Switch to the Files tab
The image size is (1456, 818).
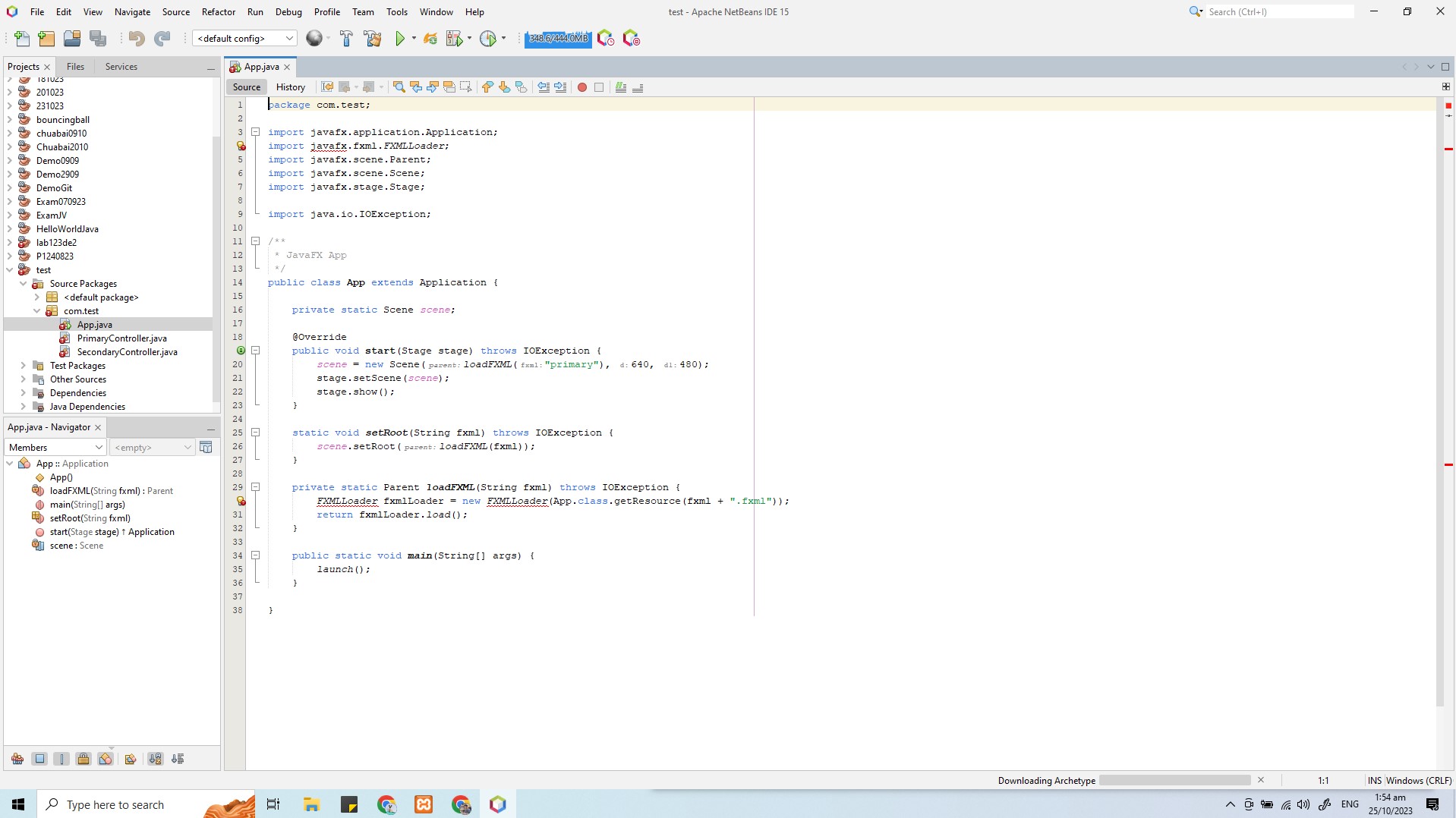[75, 67]
